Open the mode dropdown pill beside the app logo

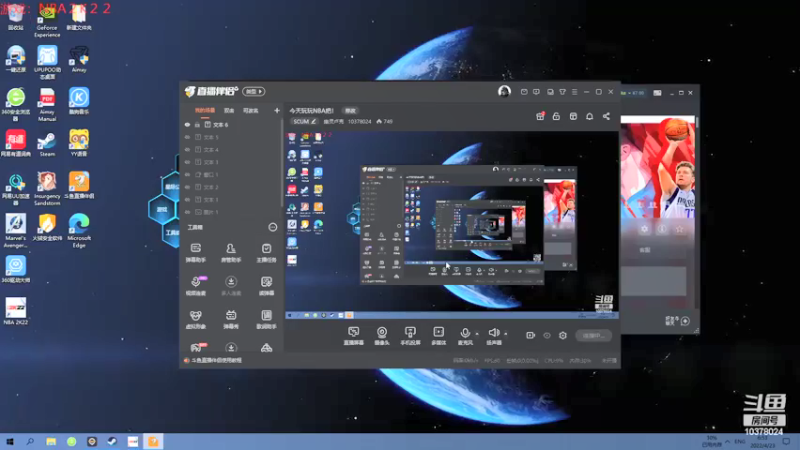click(x=254, y=91)
